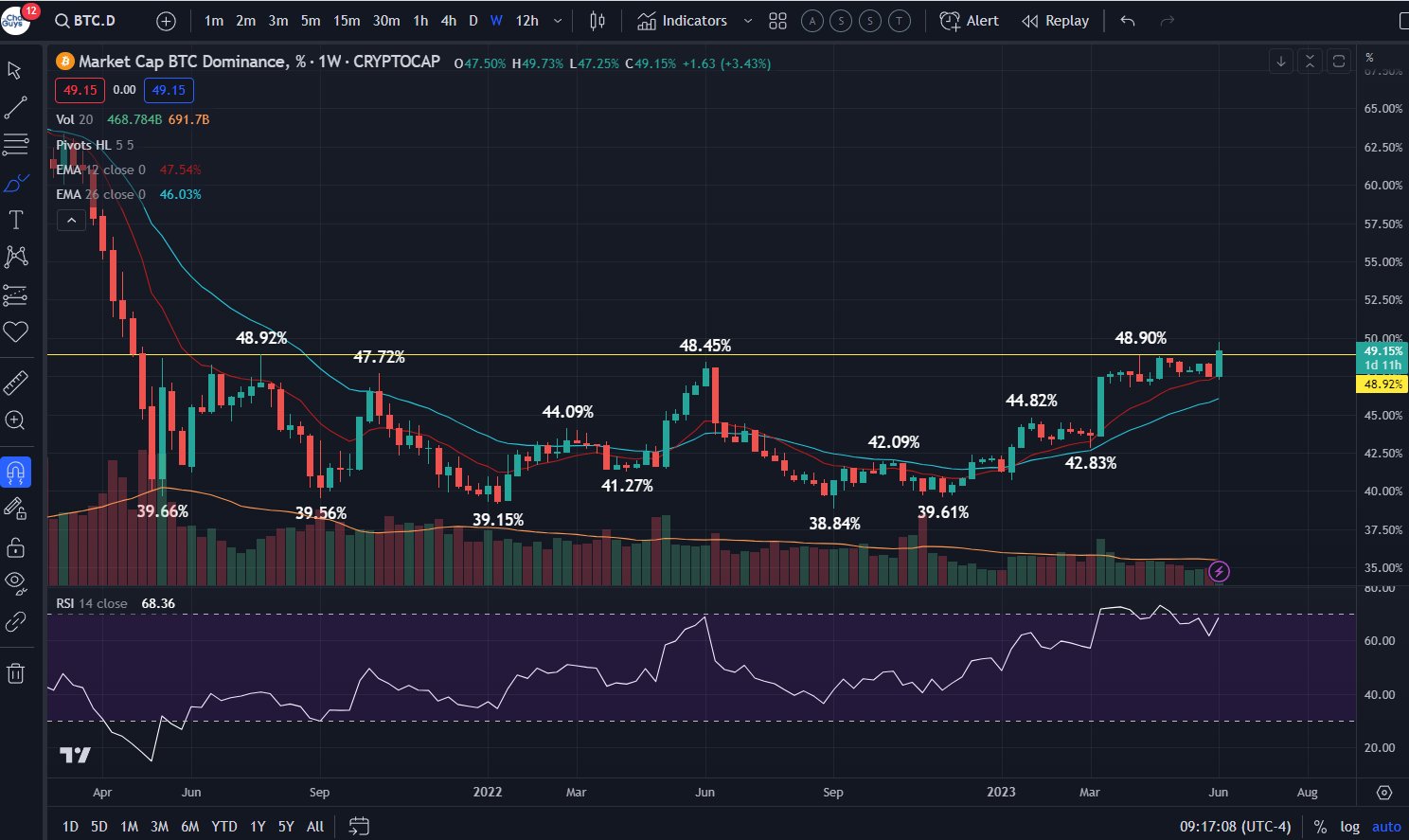Open the prediction and measurement tools
The height and width of the screenshot is (840, 1409).
click(x=15, y=295)
